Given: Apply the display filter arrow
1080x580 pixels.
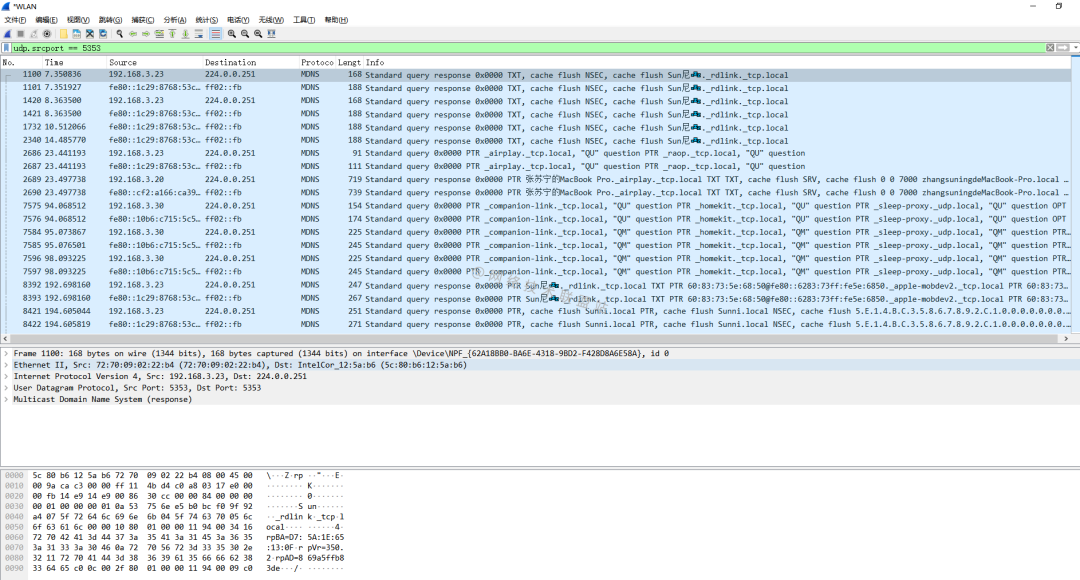Looking at the screenshot, I should click(x=1063, y=48).
